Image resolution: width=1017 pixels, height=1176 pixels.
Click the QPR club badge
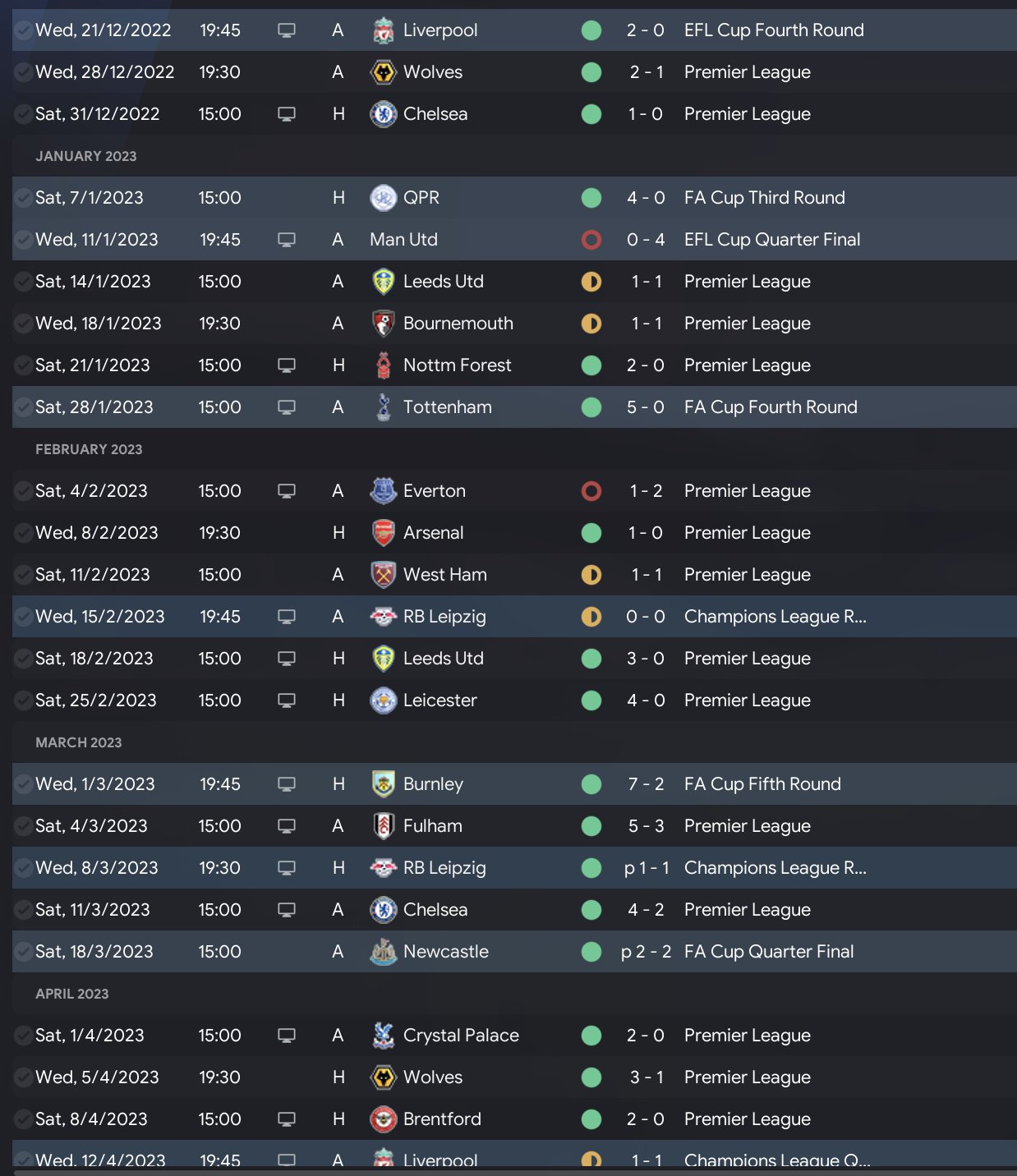point(383,198)
